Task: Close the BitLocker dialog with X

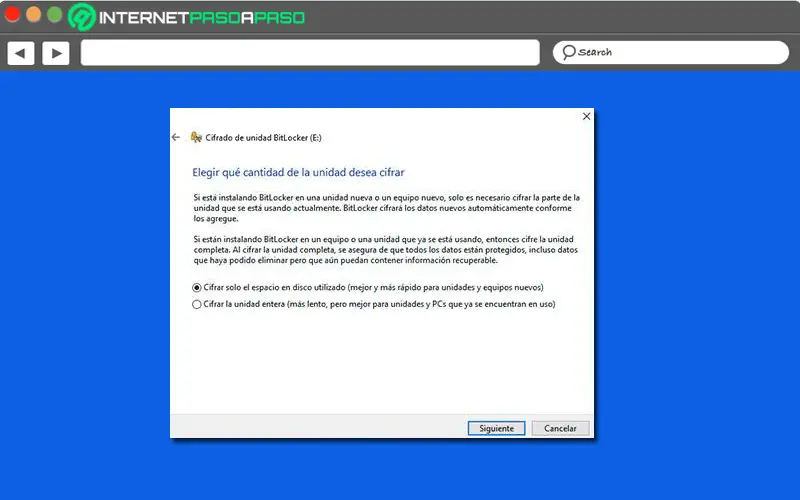Action: (x=587, y=116)
